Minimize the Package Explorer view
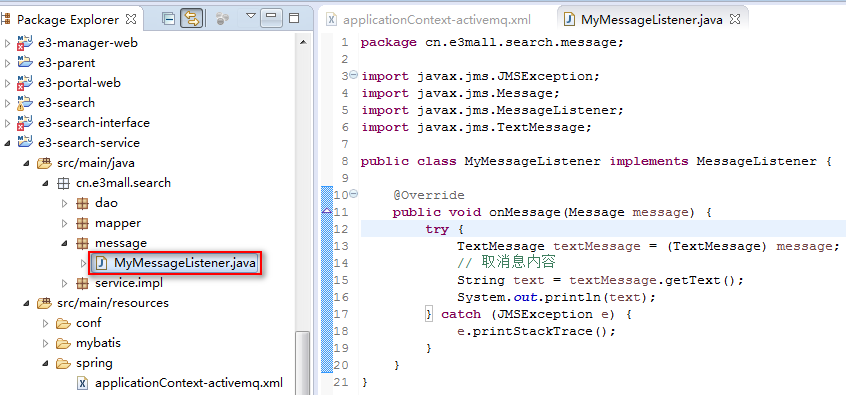 tap(271, 18)
